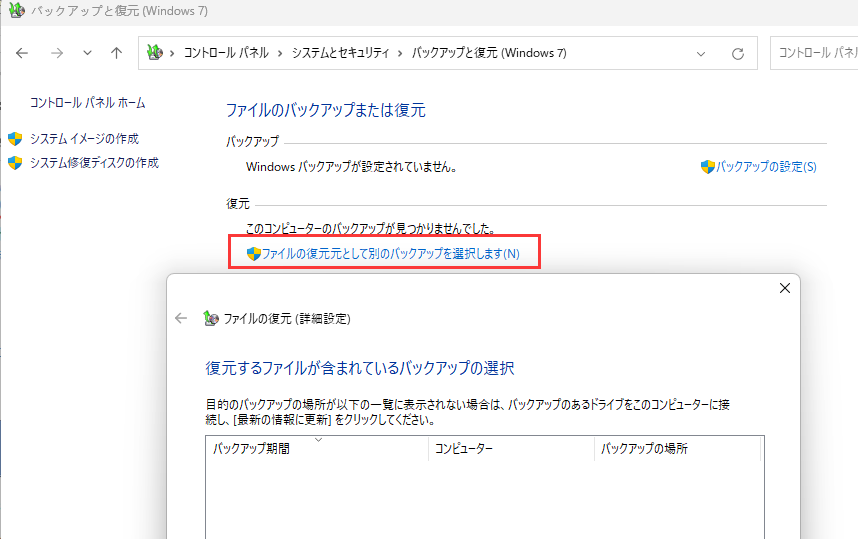The width and height of the screenshot is (858, 539).
Task: Sort by コンピューター column header
Action: tap(511, 449)
